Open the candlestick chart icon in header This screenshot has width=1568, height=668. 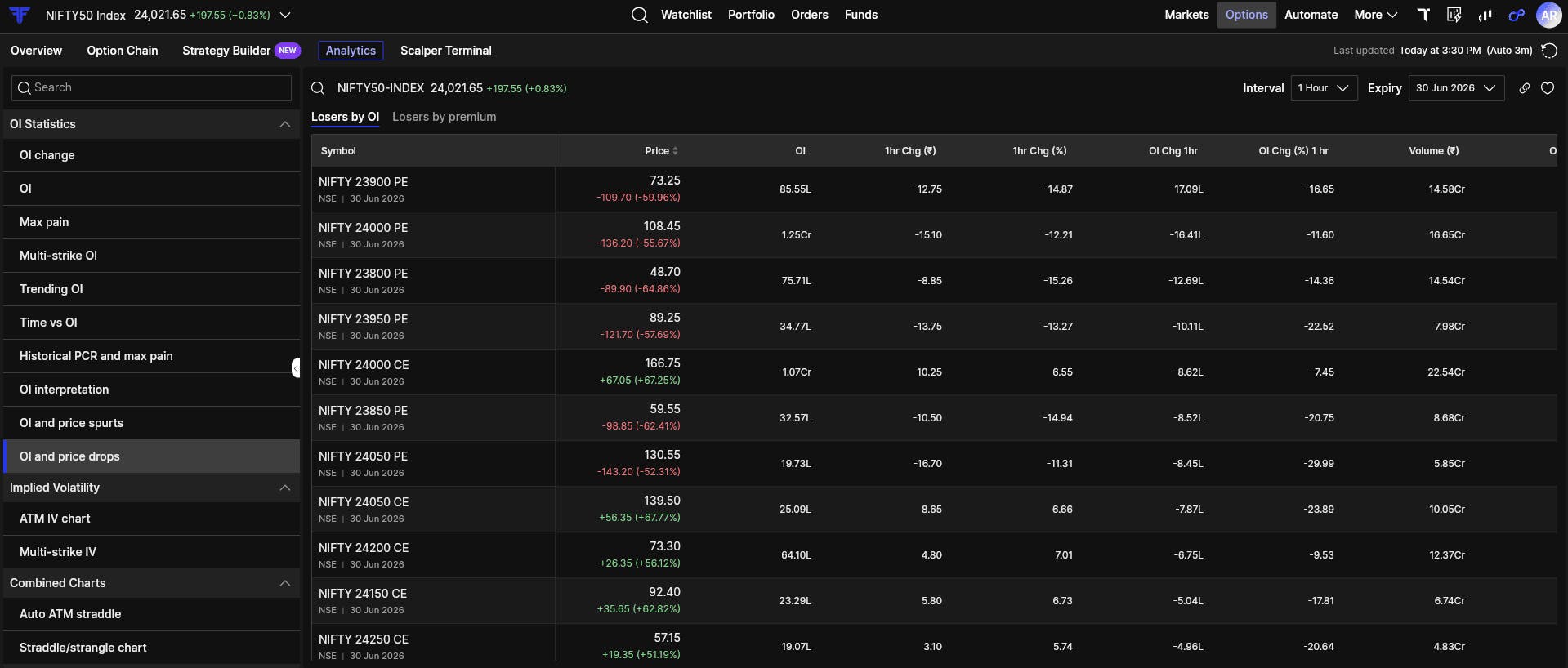[1485, 15]
